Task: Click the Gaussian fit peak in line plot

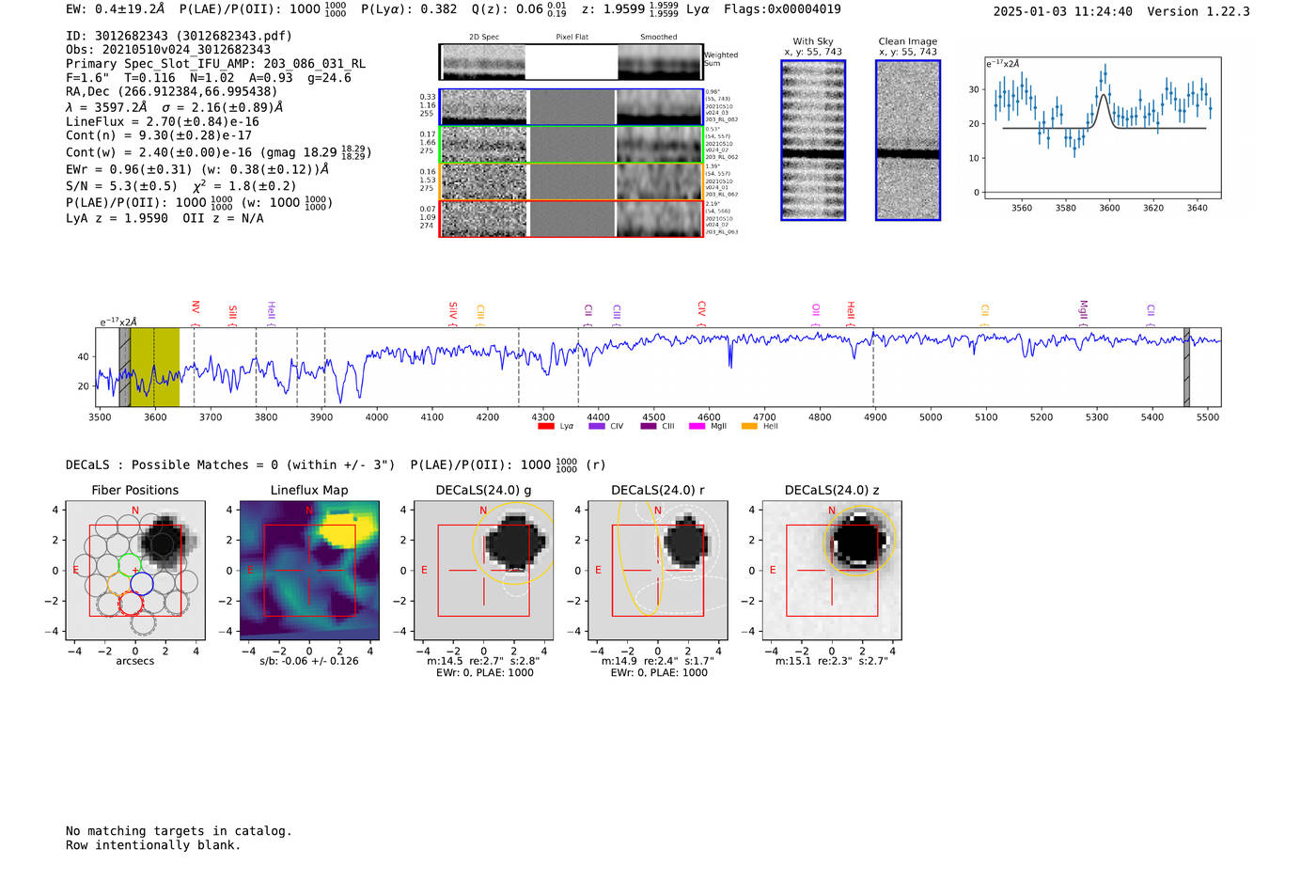Action: [1104, 94]
